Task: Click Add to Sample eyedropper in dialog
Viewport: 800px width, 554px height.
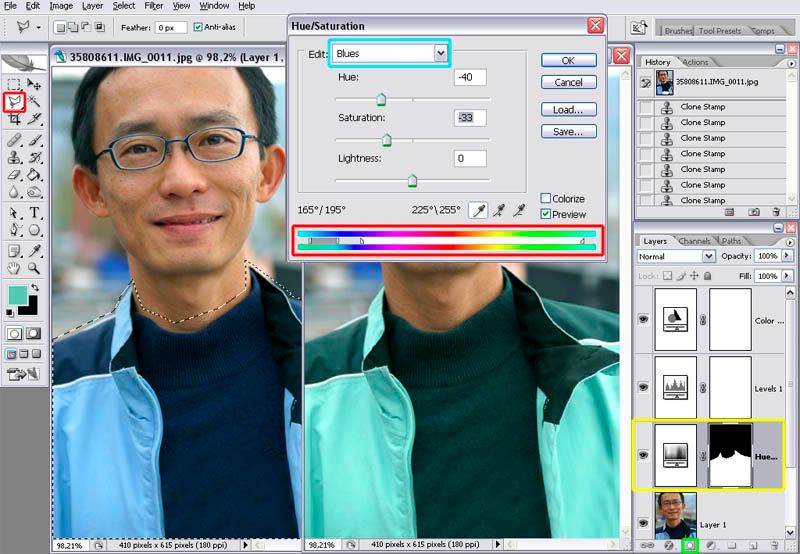Action: 499,210
